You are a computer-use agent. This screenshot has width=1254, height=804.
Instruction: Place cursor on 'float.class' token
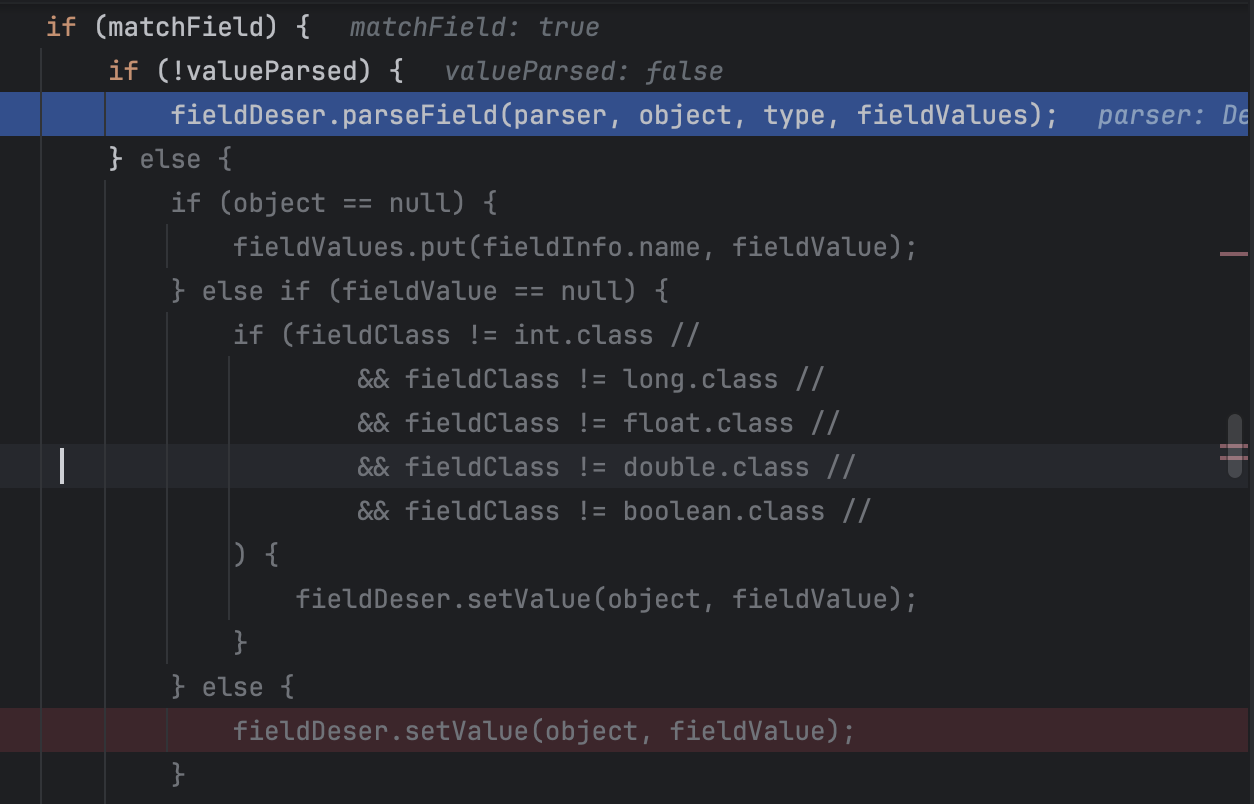(708, 423)
